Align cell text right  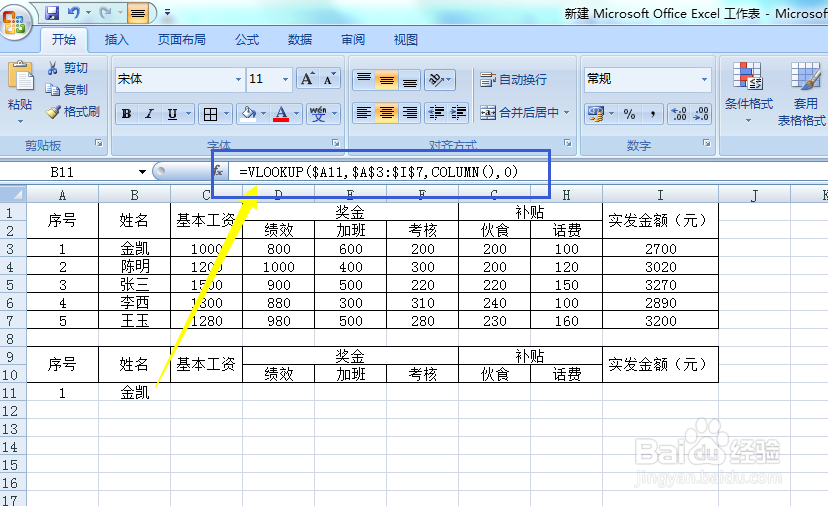(410, 113)
